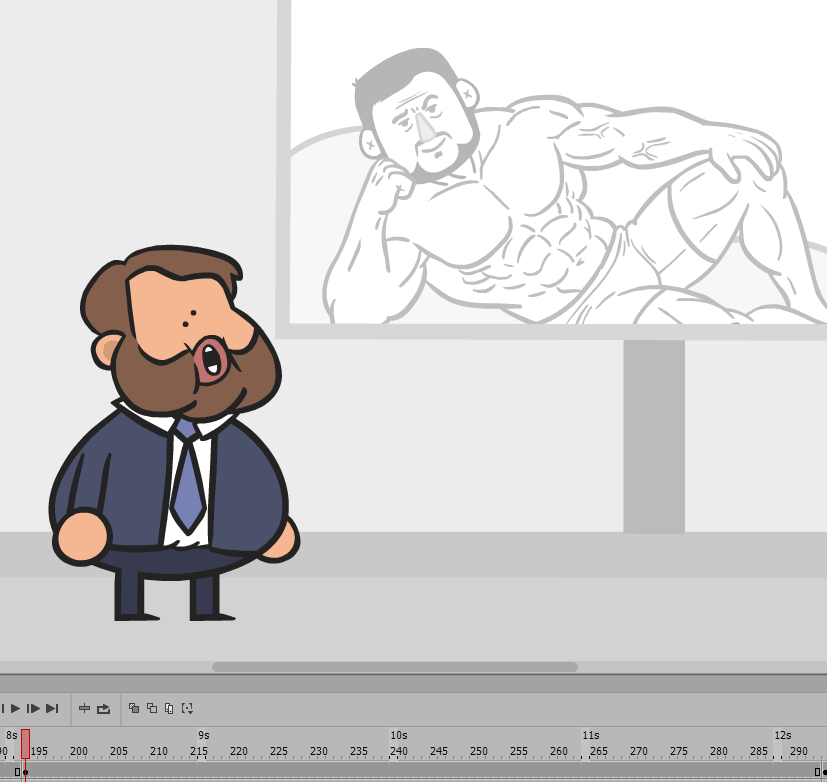Jump to frame 200 on the ruler
827x782 pixels.
[79, 751]
